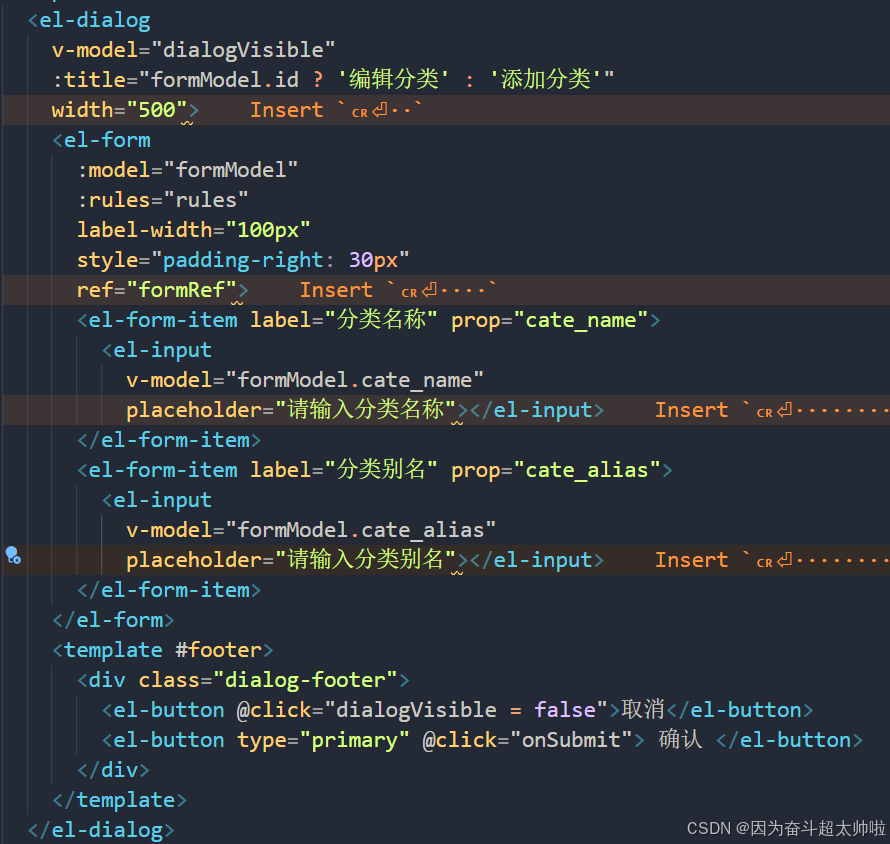Click the width="500" attribute

click(119, 110)
